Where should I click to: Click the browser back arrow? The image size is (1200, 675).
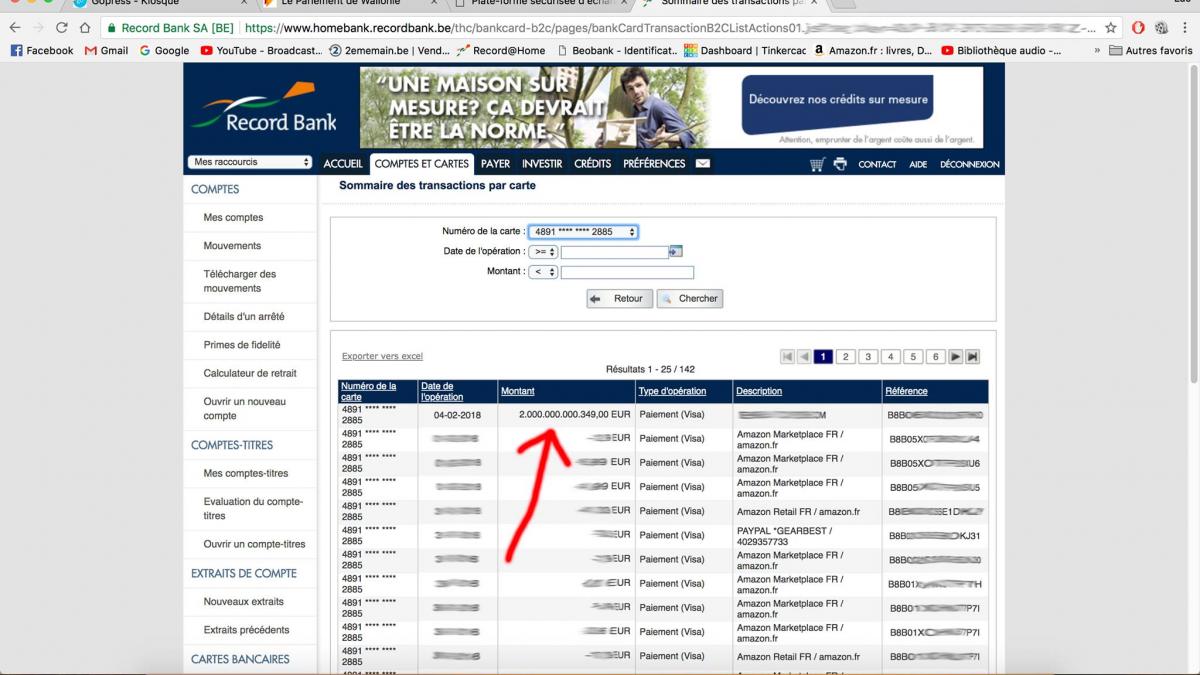tap(14, 28)
